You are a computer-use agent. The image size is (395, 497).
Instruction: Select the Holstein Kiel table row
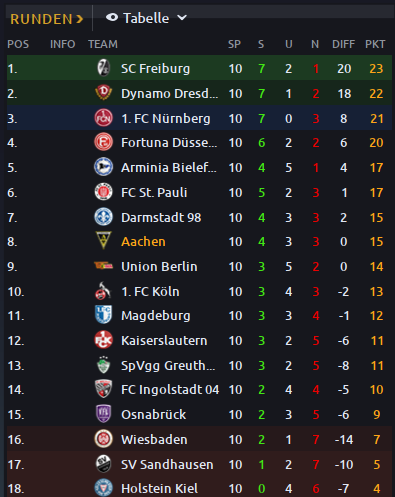tap(199, 488)
